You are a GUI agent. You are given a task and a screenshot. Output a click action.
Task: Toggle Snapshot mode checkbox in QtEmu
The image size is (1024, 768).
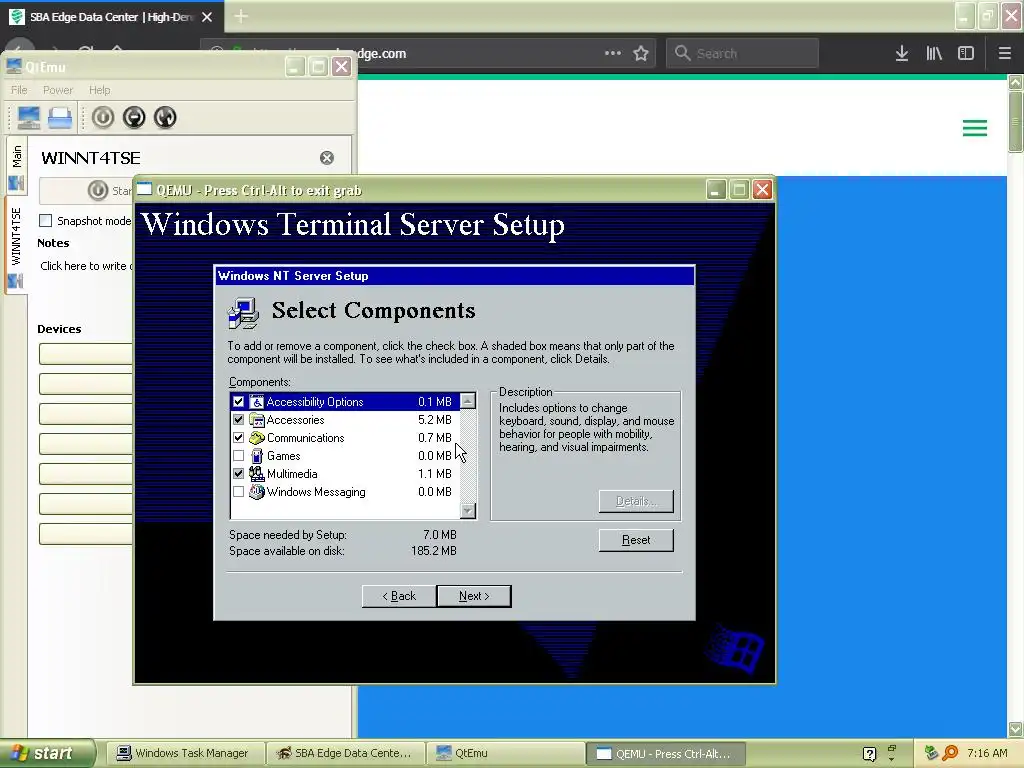point(46,221)
